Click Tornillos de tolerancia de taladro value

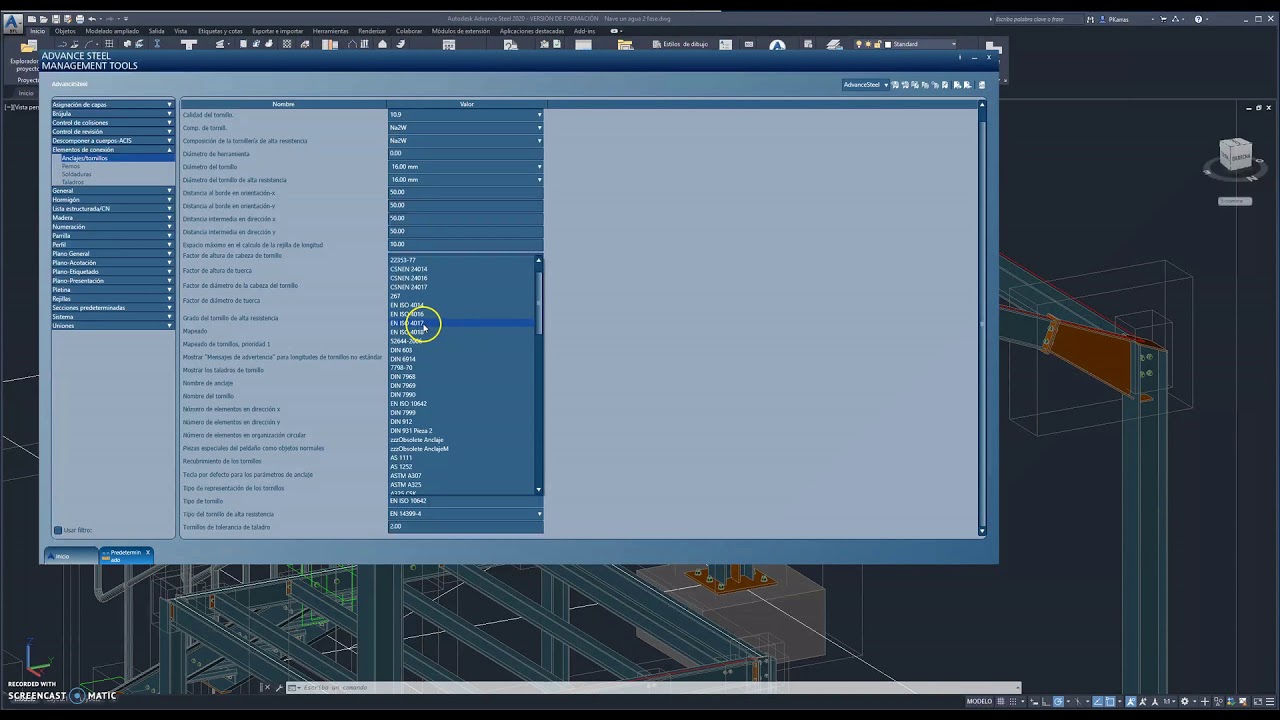pos(466,527)
